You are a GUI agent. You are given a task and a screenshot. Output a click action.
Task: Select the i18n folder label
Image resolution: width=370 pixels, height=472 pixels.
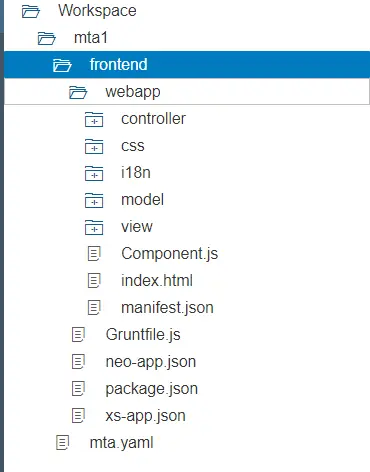pyautogui.click(x=136, y=173)
